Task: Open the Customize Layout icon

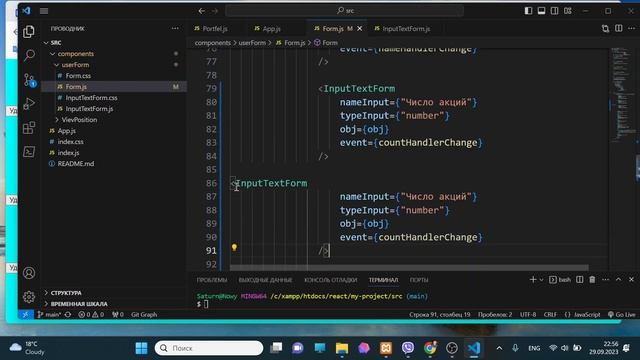Action: (568, 11)
